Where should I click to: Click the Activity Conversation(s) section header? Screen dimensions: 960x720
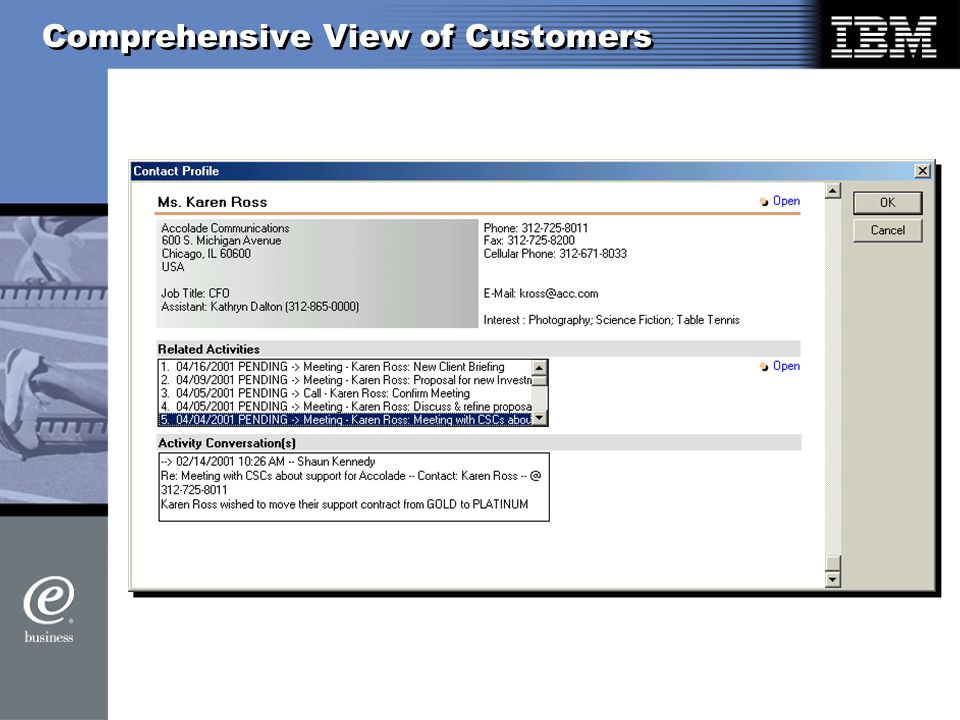478,443
